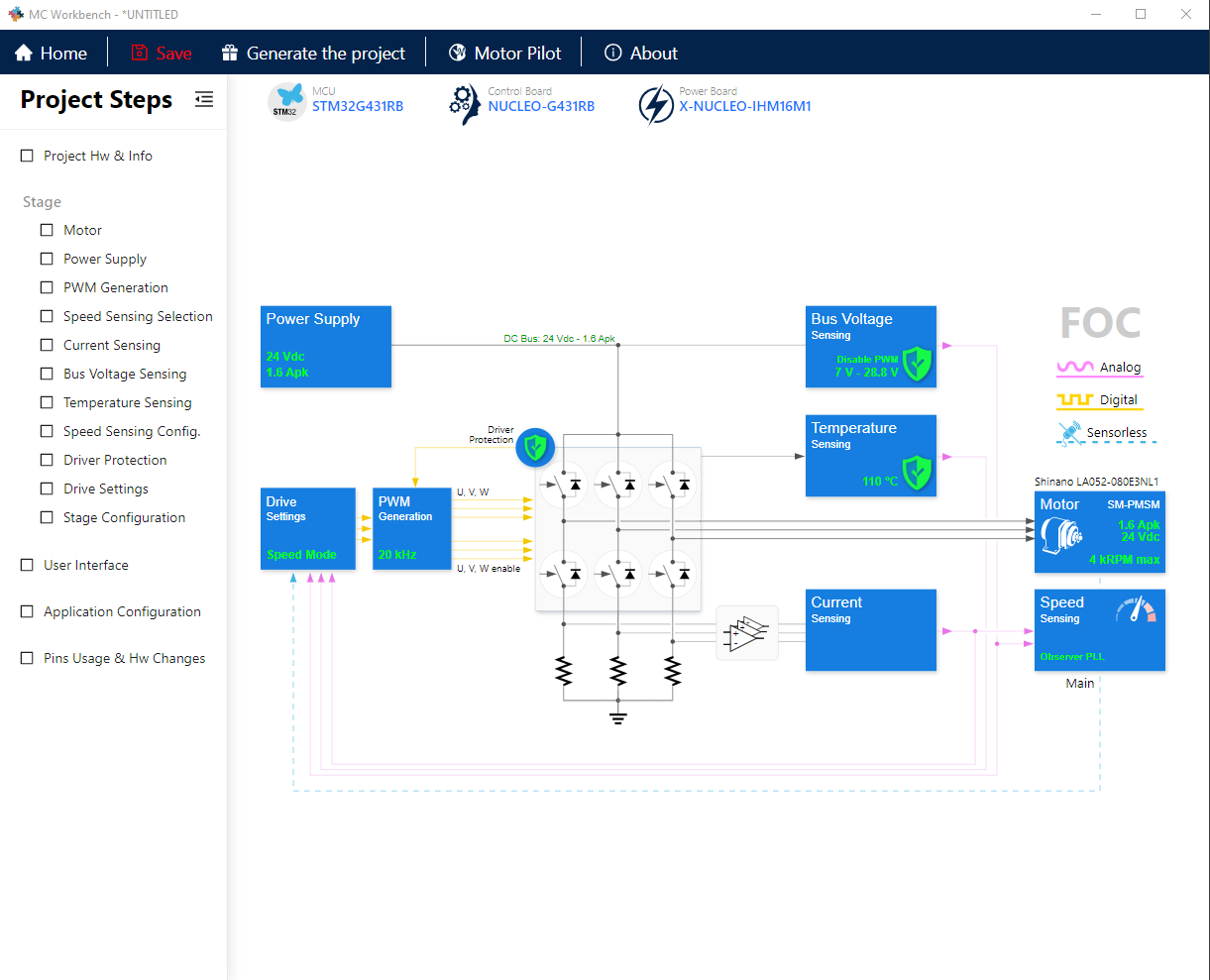Click the FOC title text
Screen dimensions: 1210x980
tap(1100, 323)
